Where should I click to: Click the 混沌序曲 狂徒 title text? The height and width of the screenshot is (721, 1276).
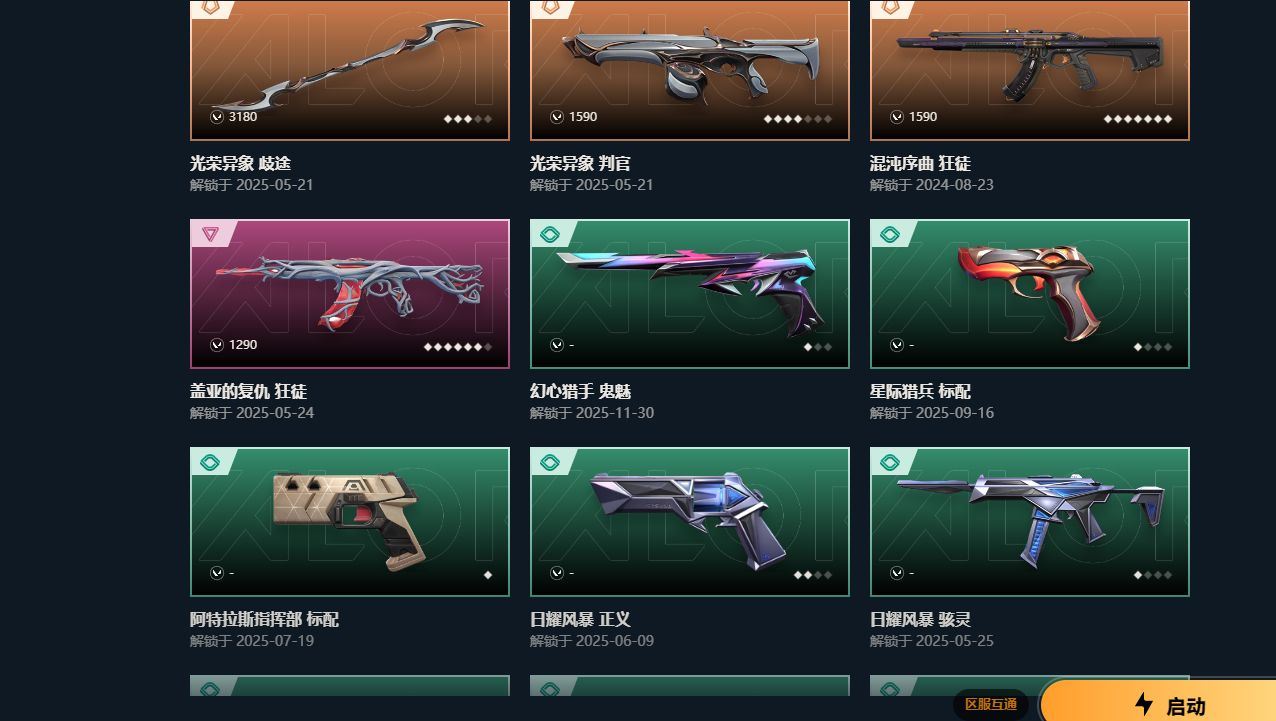tap(920, 163)
